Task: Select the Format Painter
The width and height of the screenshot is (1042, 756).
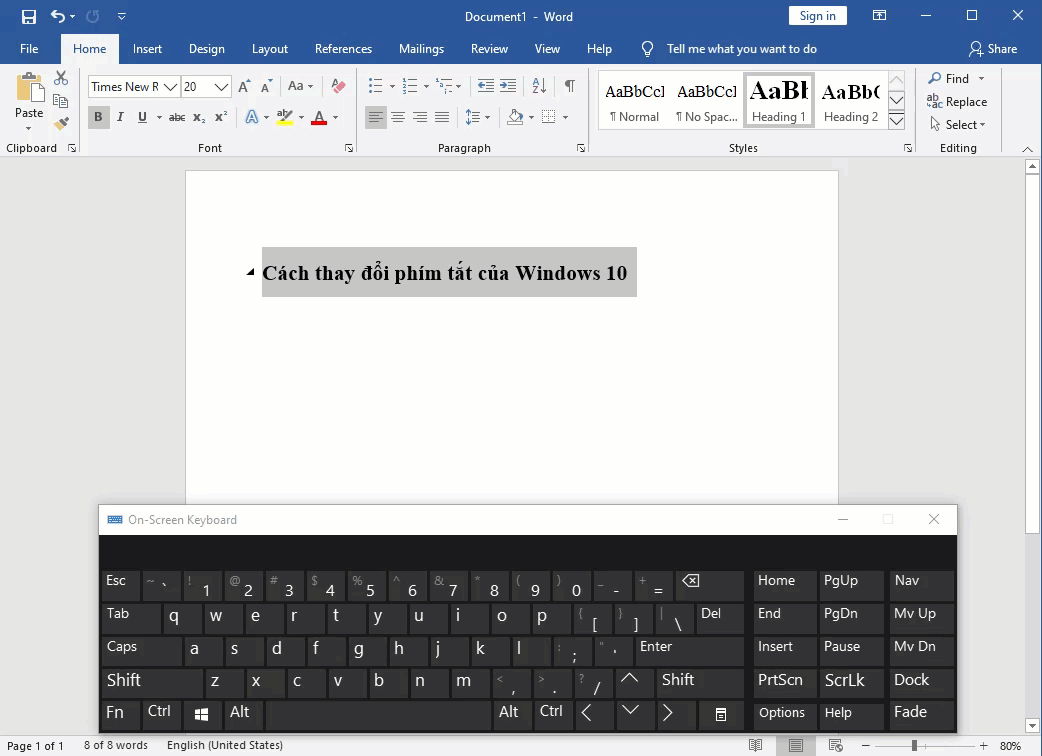Action: [60, 122]
